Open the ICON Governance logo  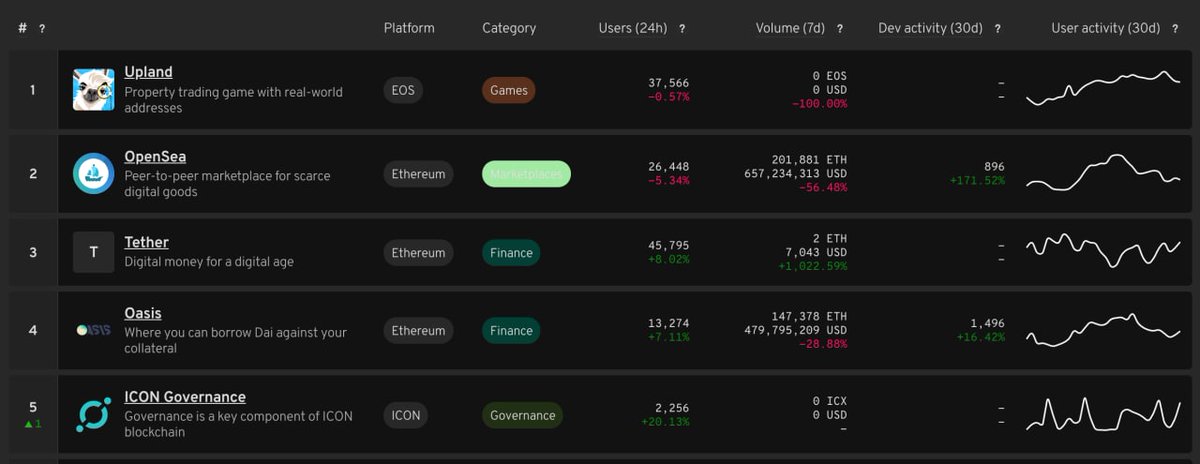coord(93,414)
